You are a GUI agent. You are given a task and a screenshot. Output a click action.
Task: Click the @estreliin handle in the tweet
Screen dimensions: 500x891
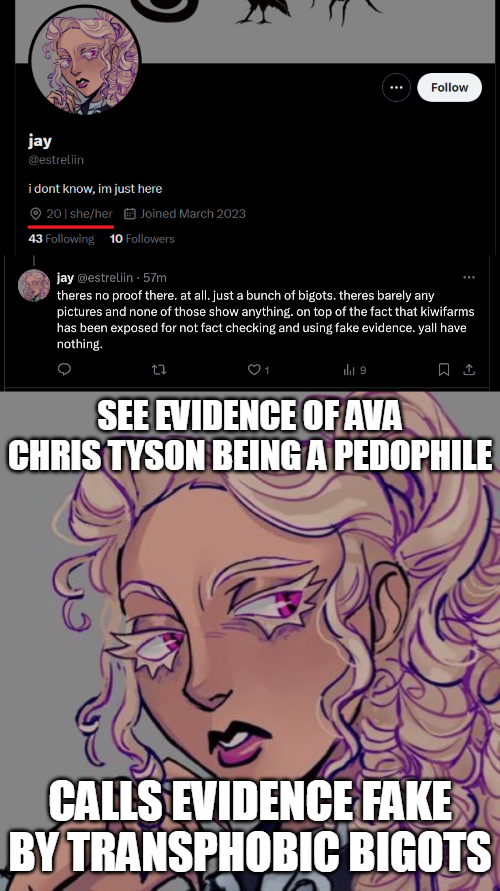pyautogui.click(x=105, y=277)
